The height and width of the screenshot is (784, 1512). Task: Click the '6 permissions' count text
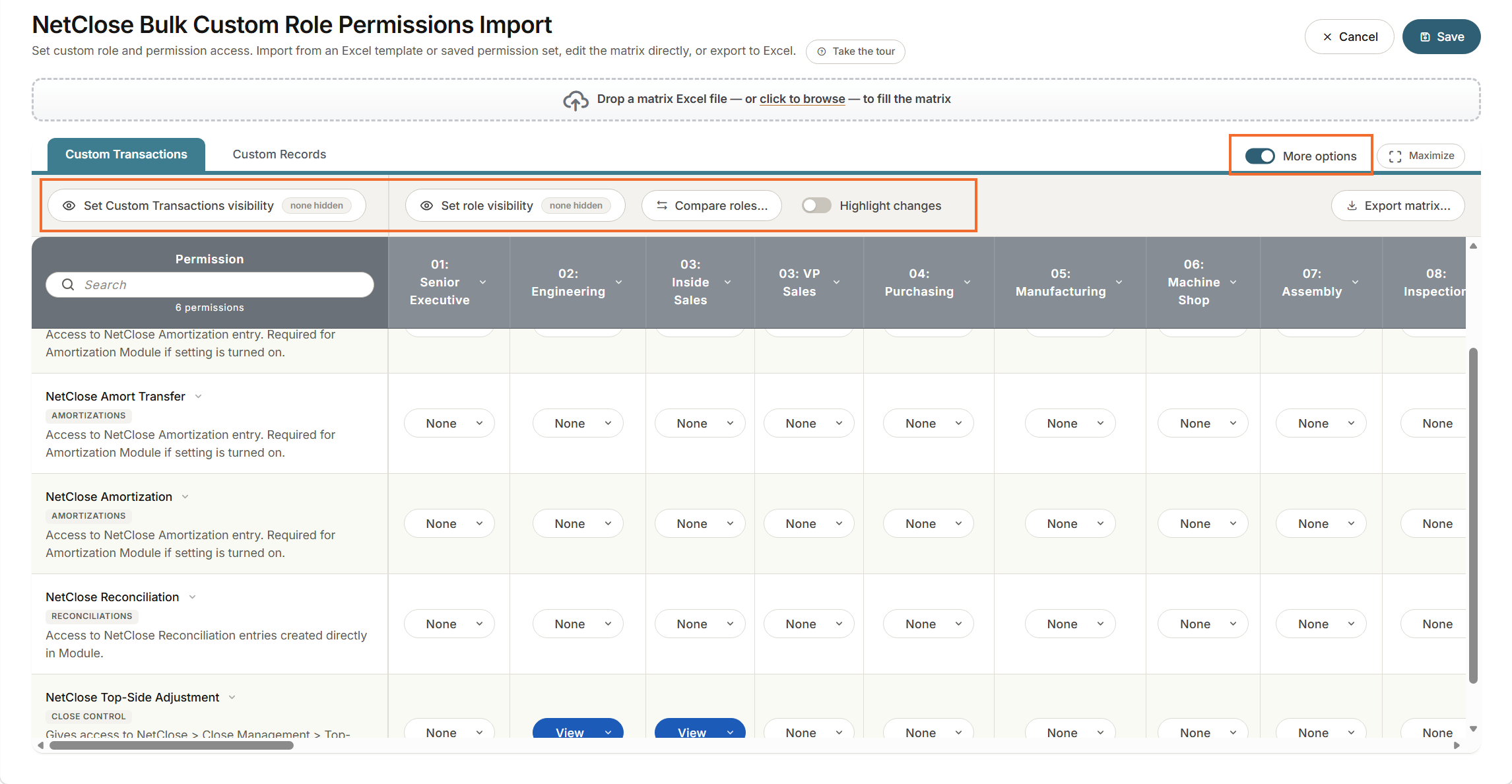coord(210,308)
